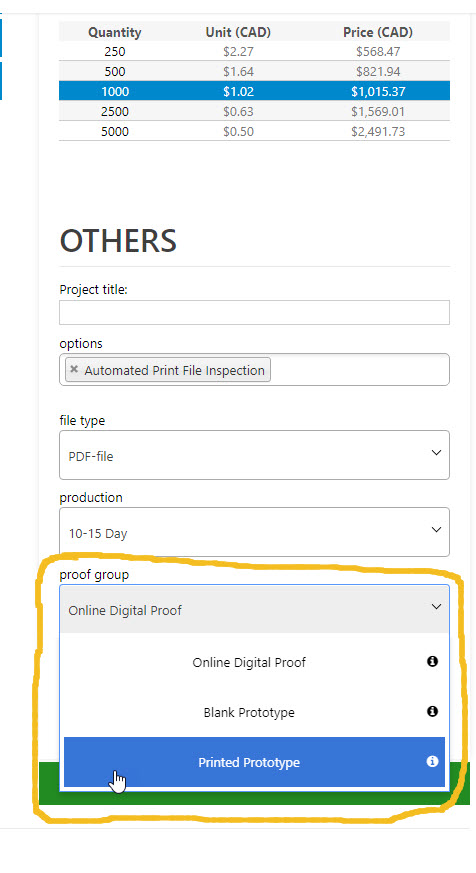This screenshot has height=873, width=476.
Task: Click empty area of options tag field
Action: [359, 370]
